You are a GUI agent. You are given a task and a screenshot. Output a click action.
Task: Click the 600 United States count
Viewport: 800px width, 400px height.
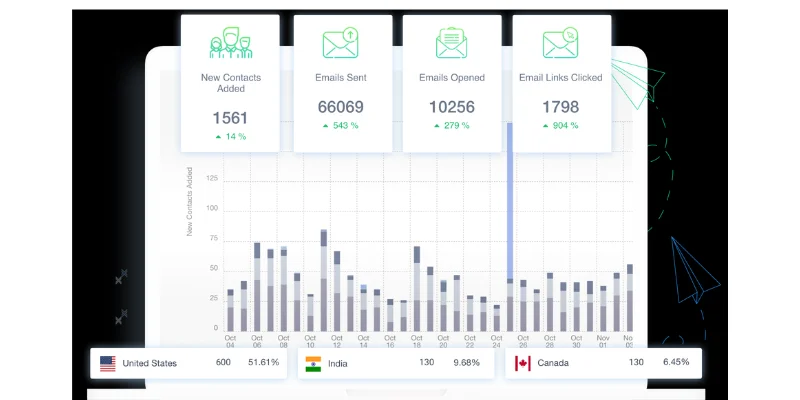[223, 362]
